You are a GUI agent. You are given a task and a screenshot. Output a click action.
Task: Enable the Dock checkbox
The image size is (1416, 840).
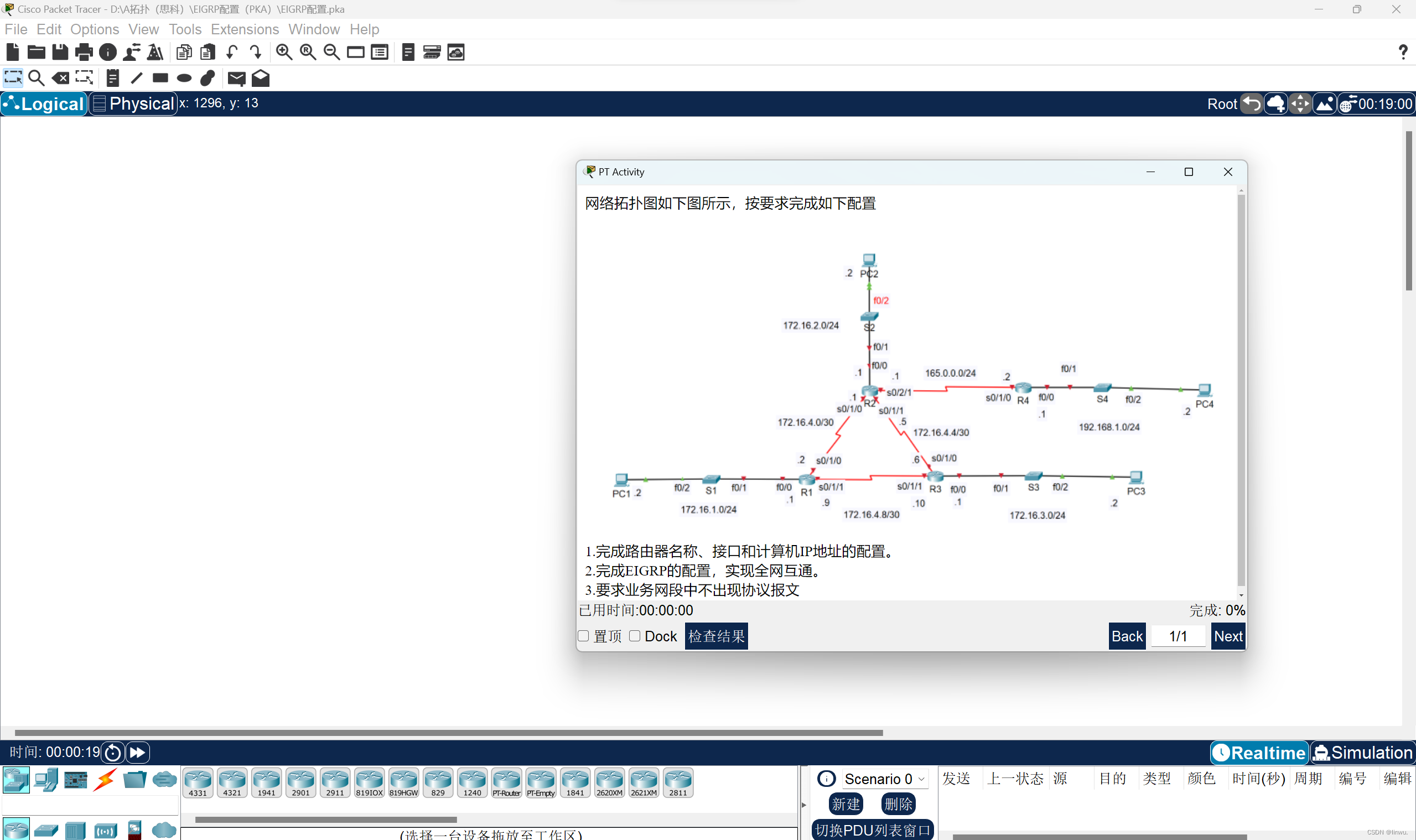point(635,636)
